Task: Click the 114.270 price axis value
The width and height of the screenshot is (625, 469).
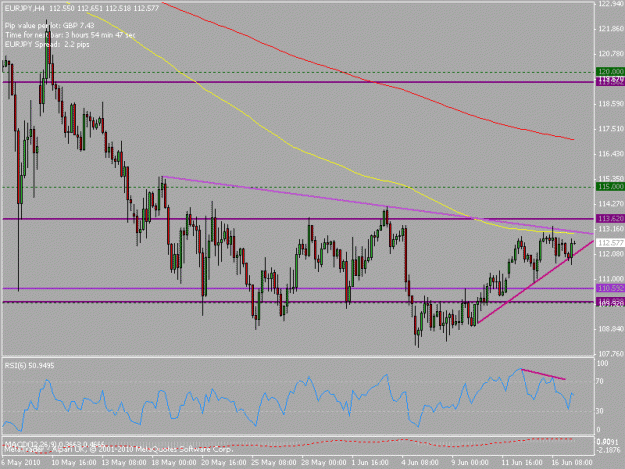Action: tap(611, 204)
